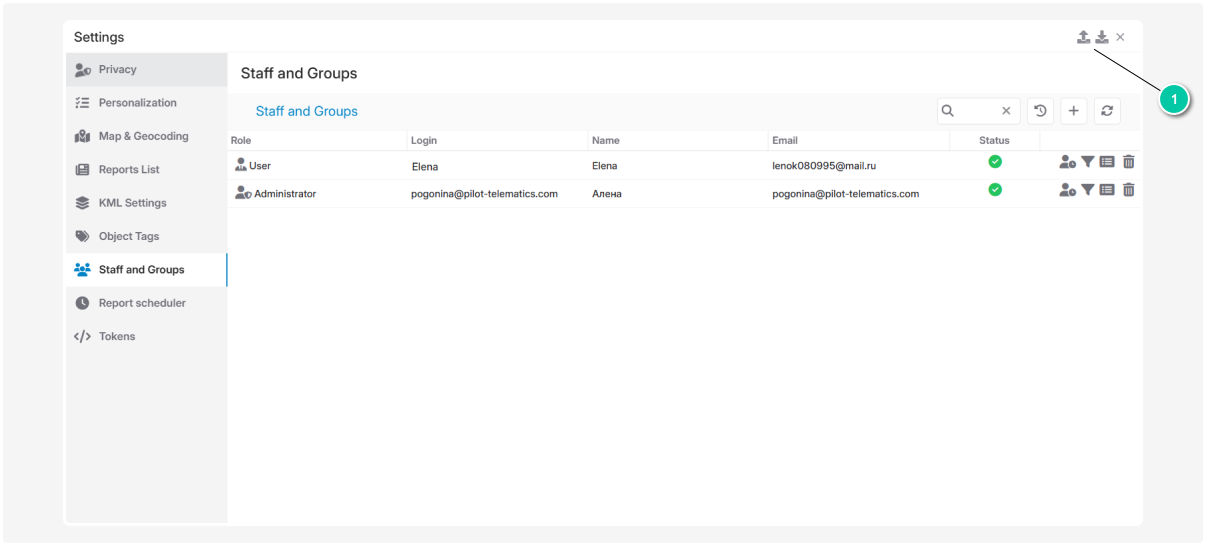
Task: Click the blue Staff and Groups link
Action: [x=306, y=112]
